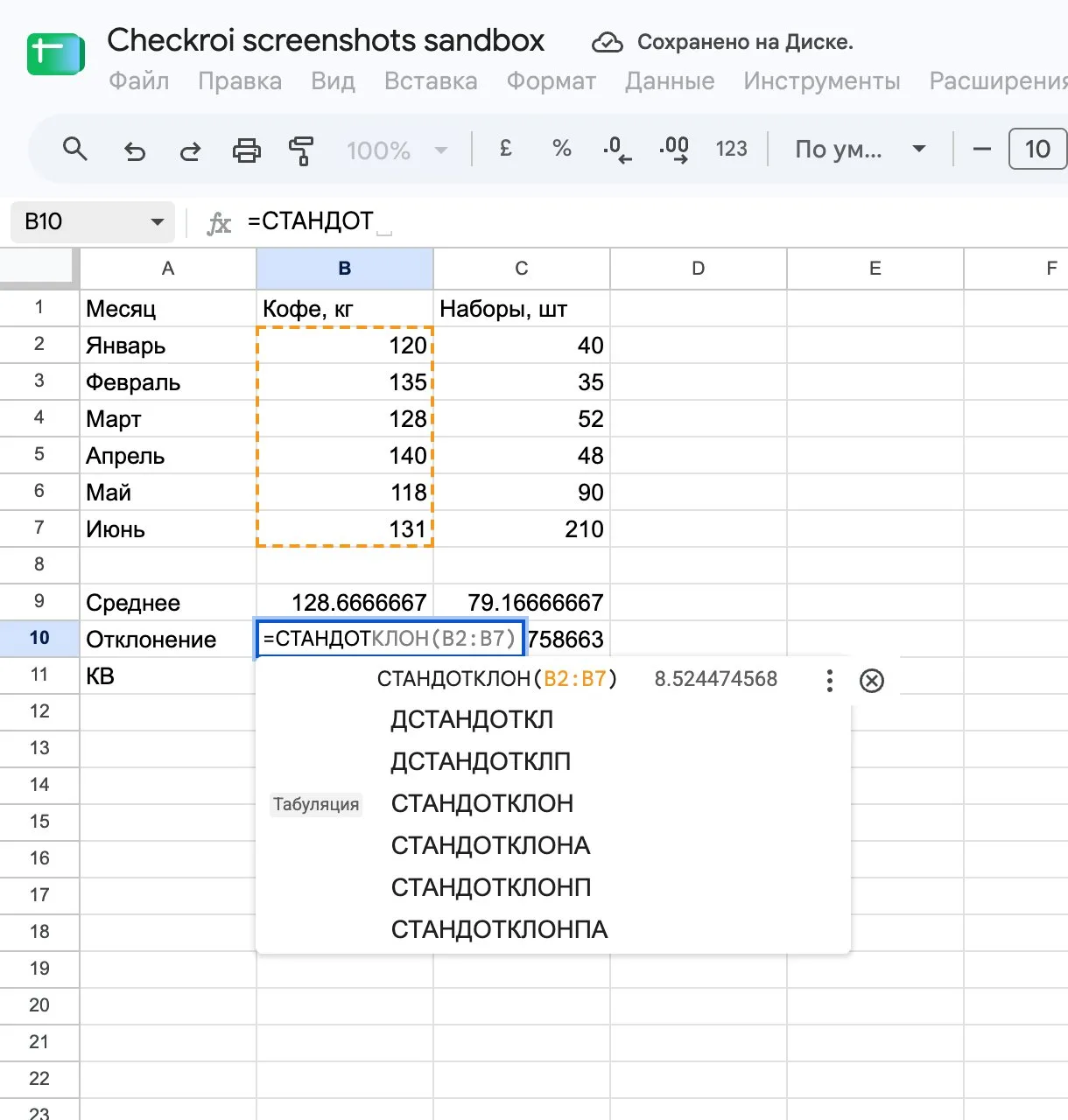Open three-dot options in formula suggestion
Screen dimensions: 1068x1120
pos(830,680)
